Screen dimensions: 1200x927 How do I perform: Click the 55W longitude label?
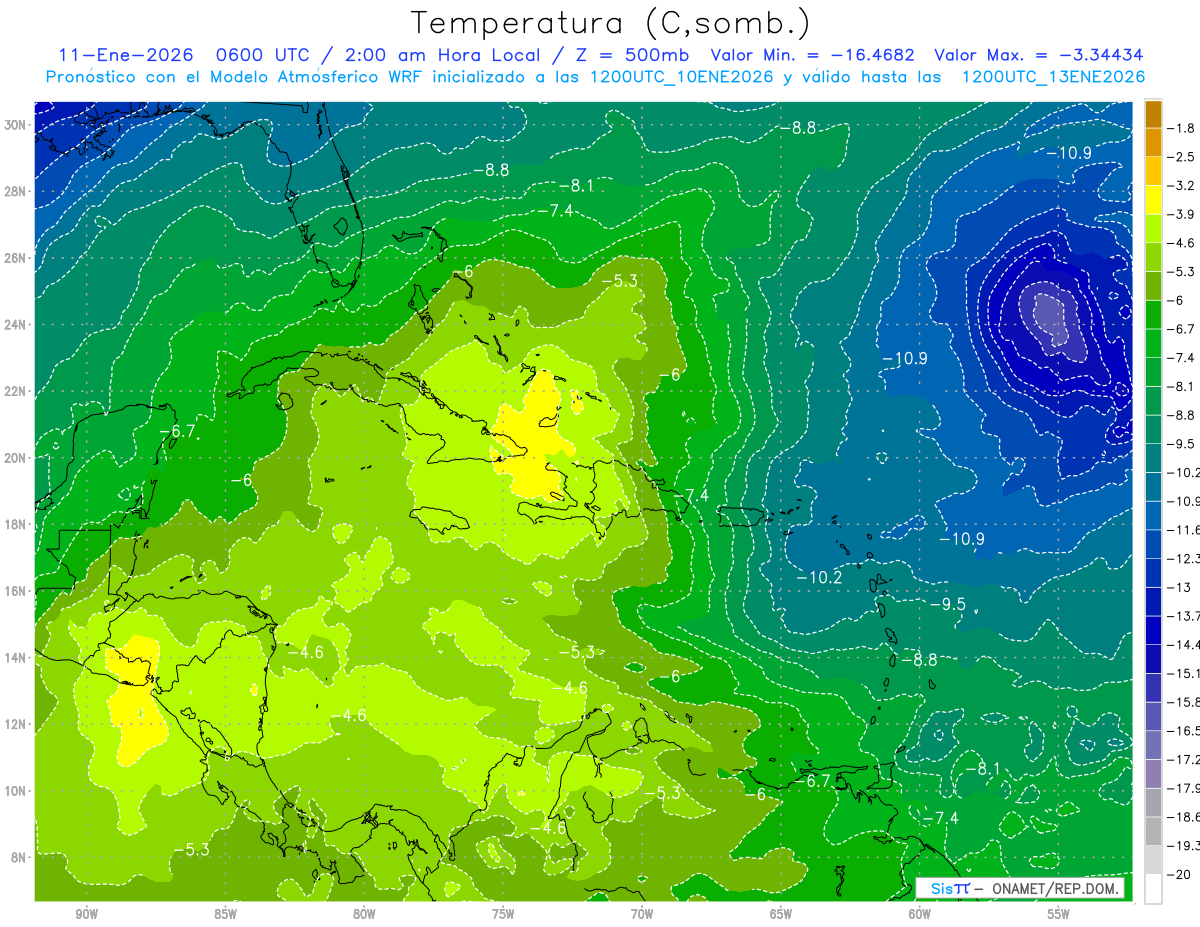tap(1059, 915)
